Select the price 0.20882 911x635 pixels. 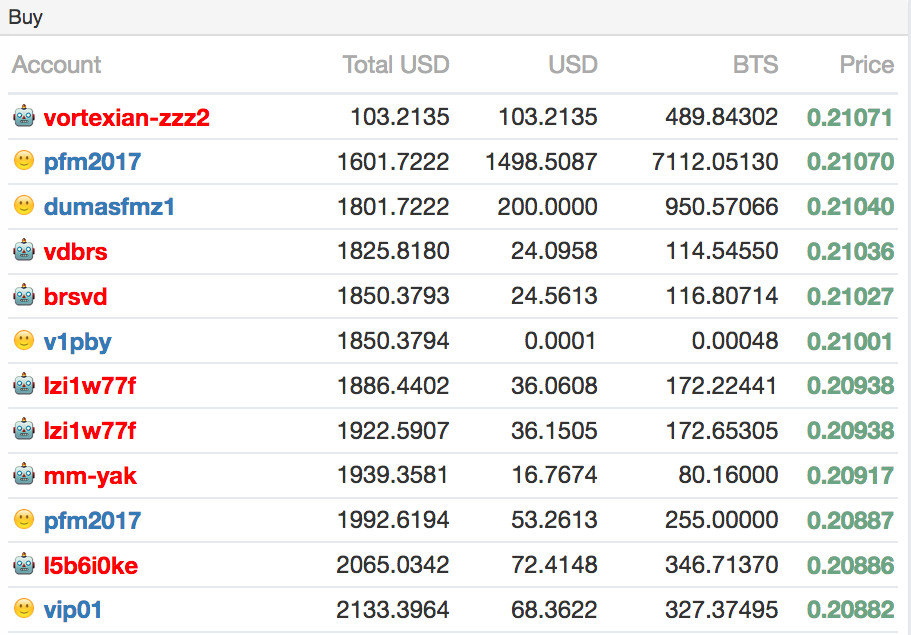[x=850, y=610]
